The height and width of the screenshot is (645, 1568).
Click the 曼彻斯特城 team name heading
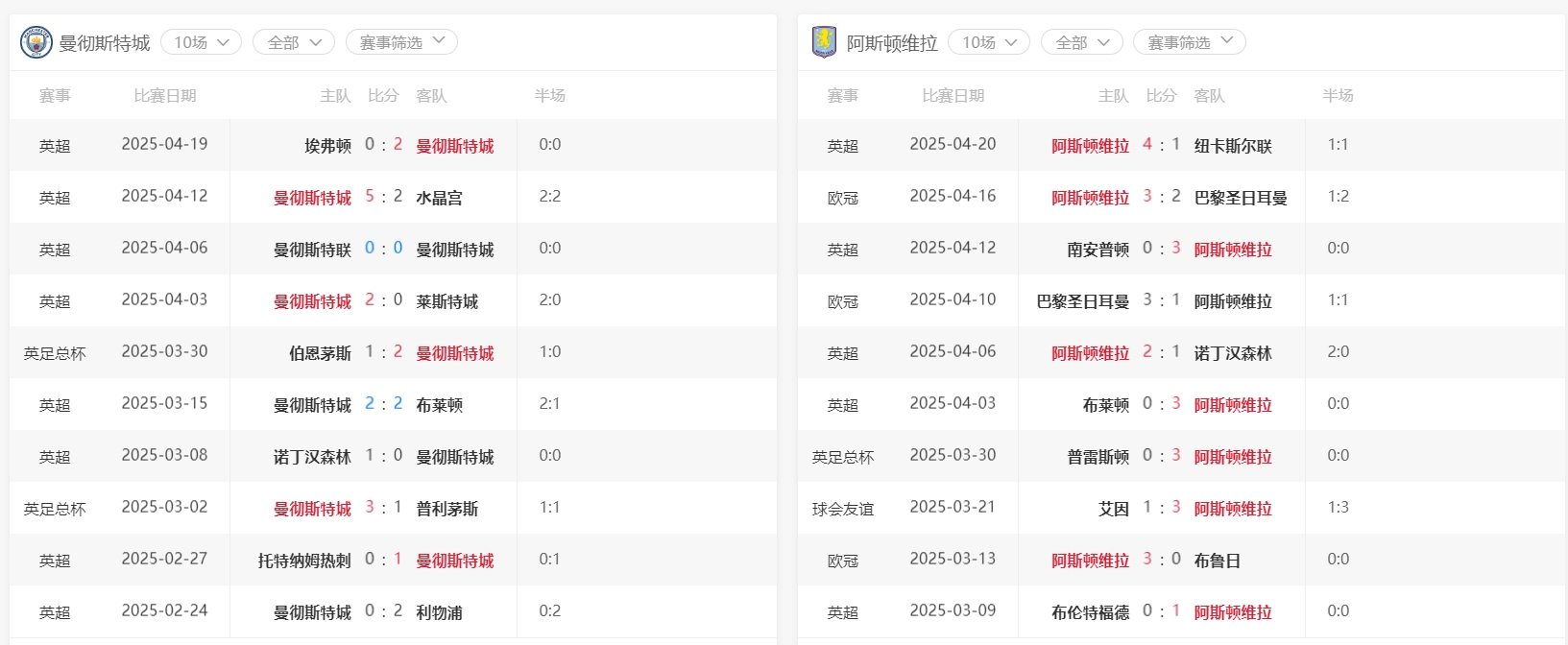coord(105,43)
